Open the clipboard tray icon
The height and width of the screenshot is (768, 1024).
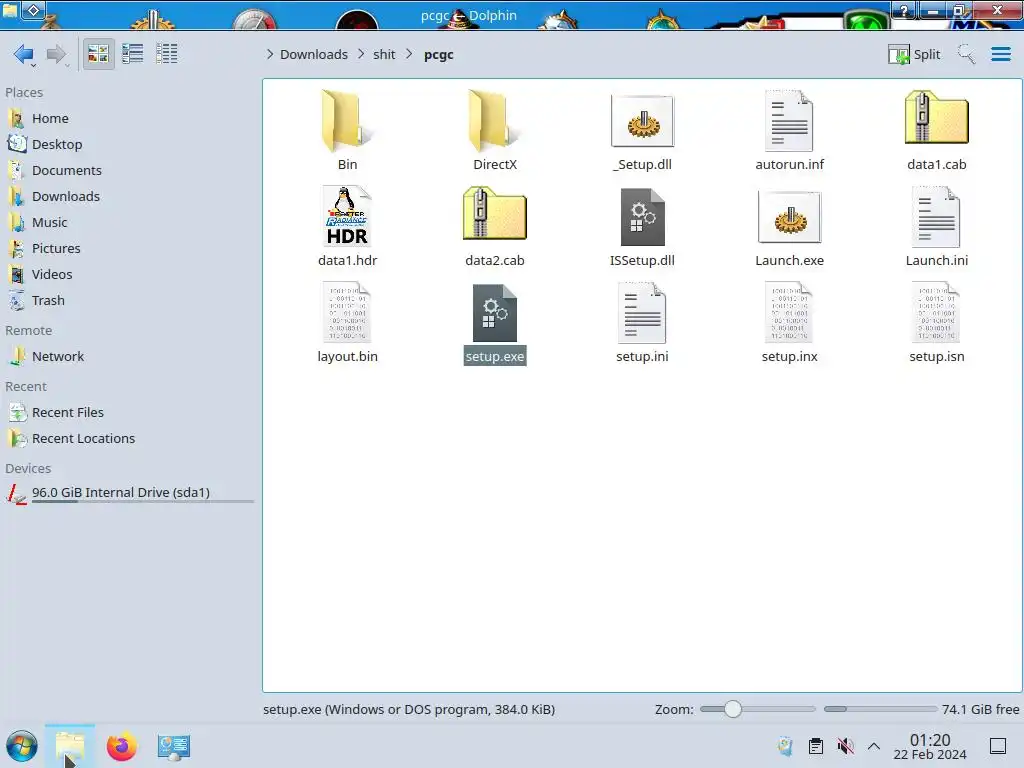[816, 746]
